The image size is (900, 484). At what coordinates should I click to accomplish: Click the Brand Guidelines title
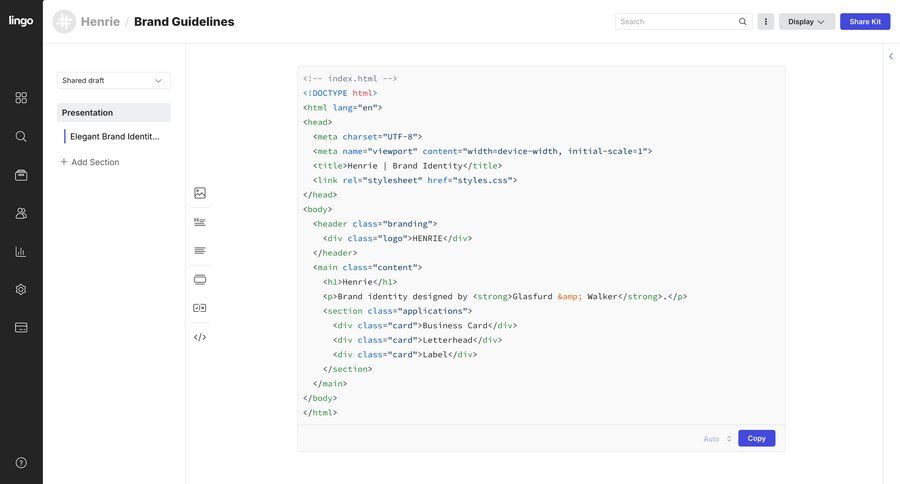point(184,22)
